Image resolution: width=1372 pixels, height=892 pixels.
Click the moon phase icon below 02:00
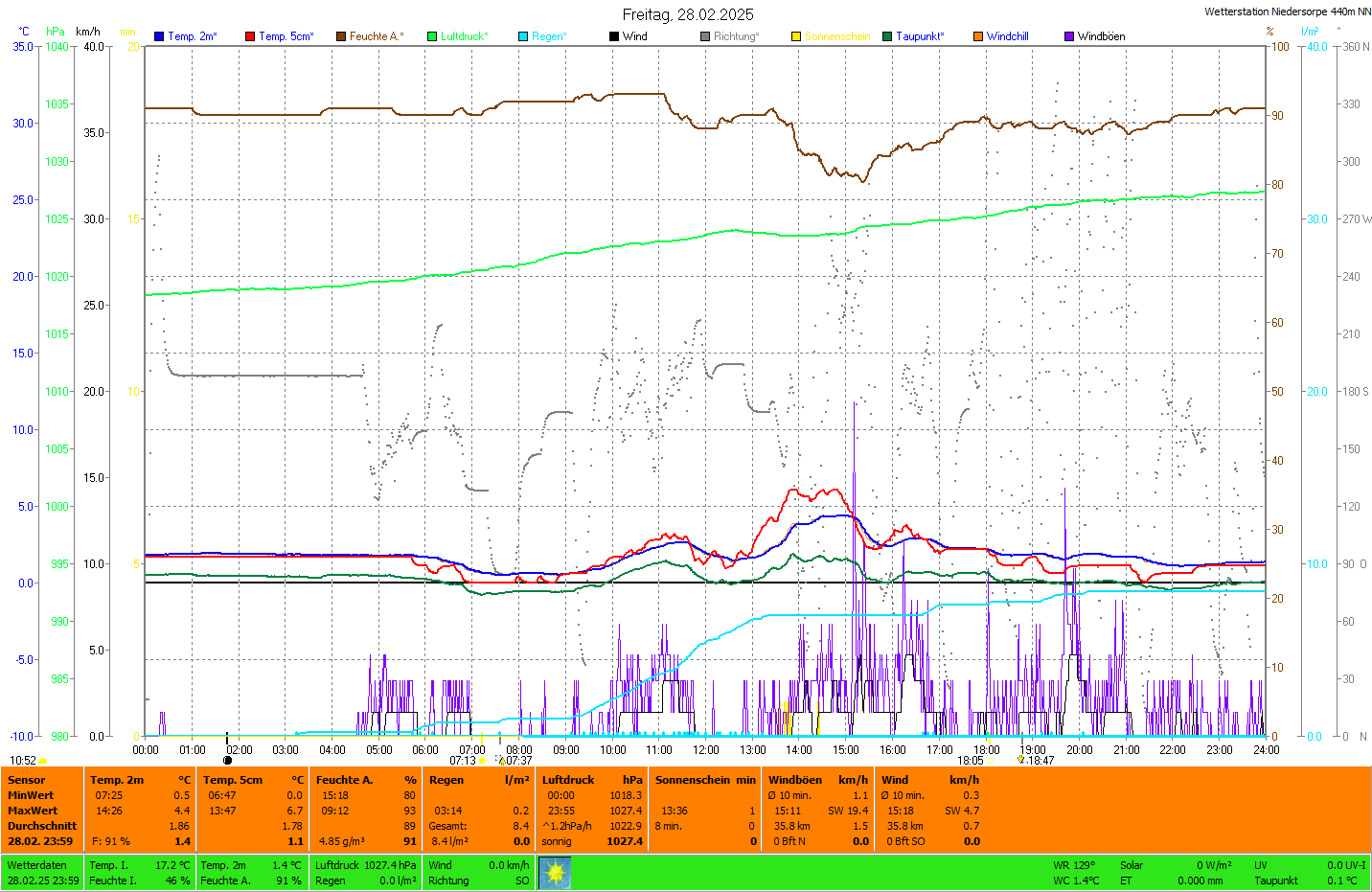(227, 761)
